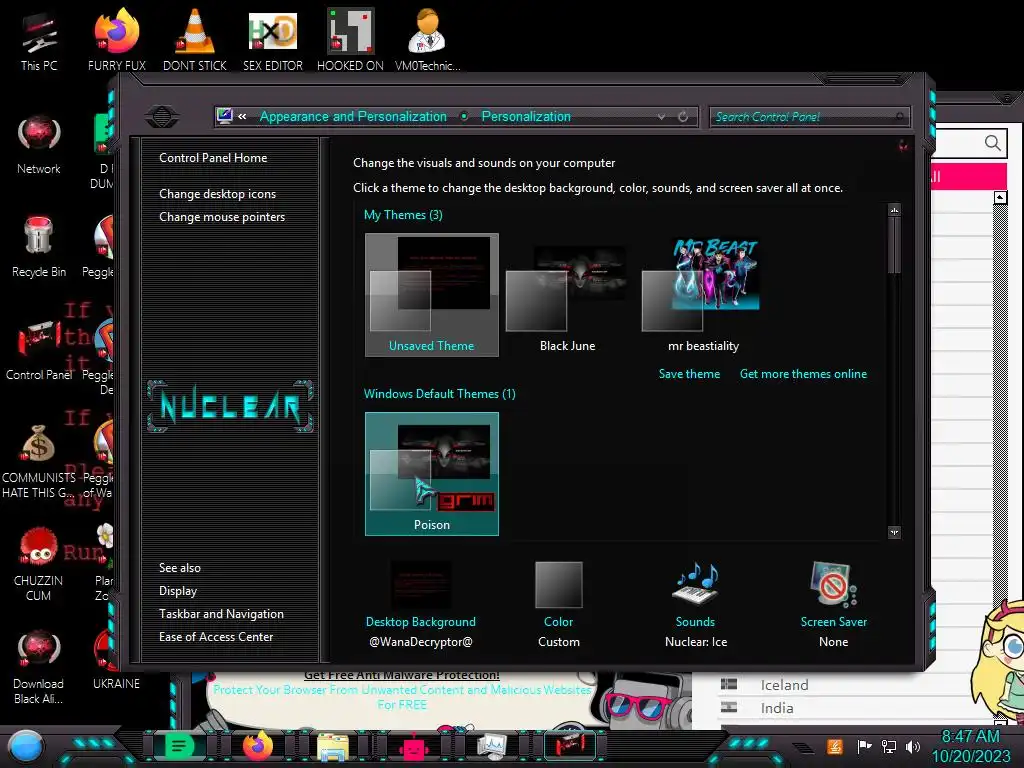Click the taskbar clock showing 8:47 AM
Viewport: 1024px width, 768px height.
970,737
